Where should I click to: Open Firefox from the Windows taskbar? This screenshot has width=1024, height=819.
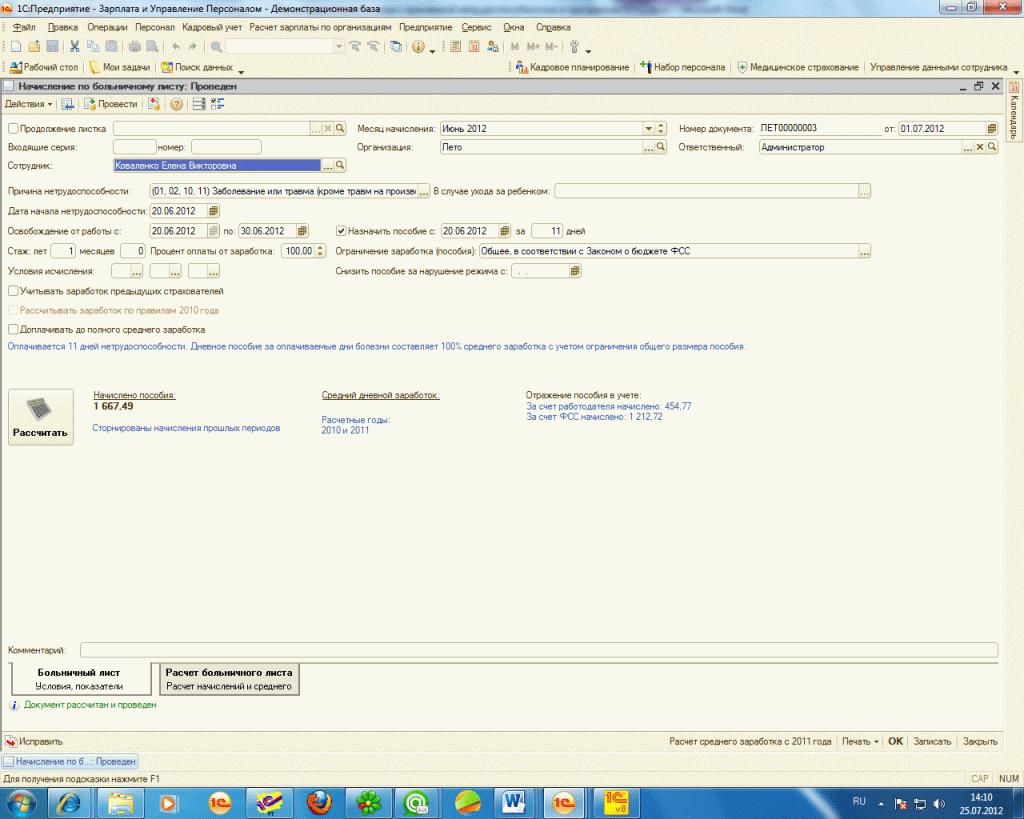[318, 801]
